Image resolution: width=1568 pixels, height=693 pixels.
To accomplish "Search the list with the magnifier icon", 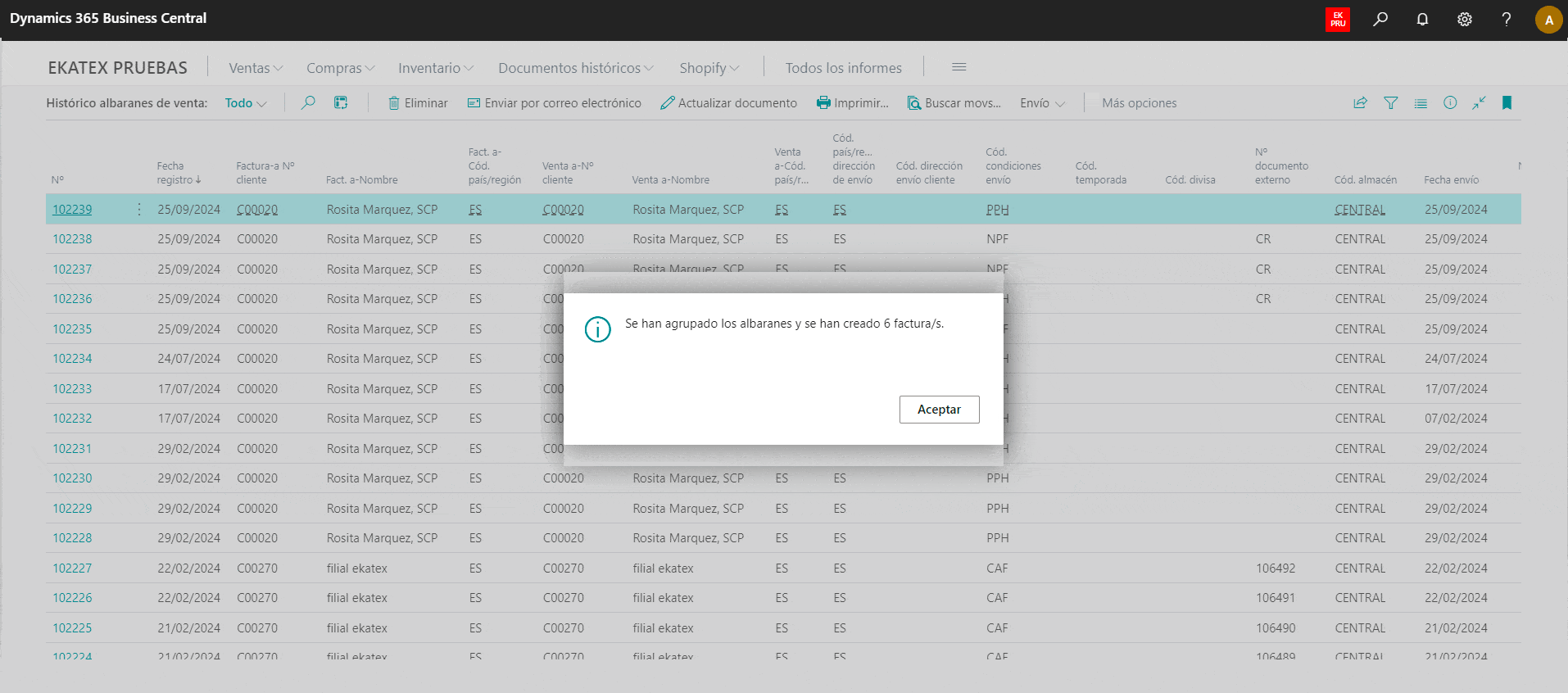I will click(308, 103).
